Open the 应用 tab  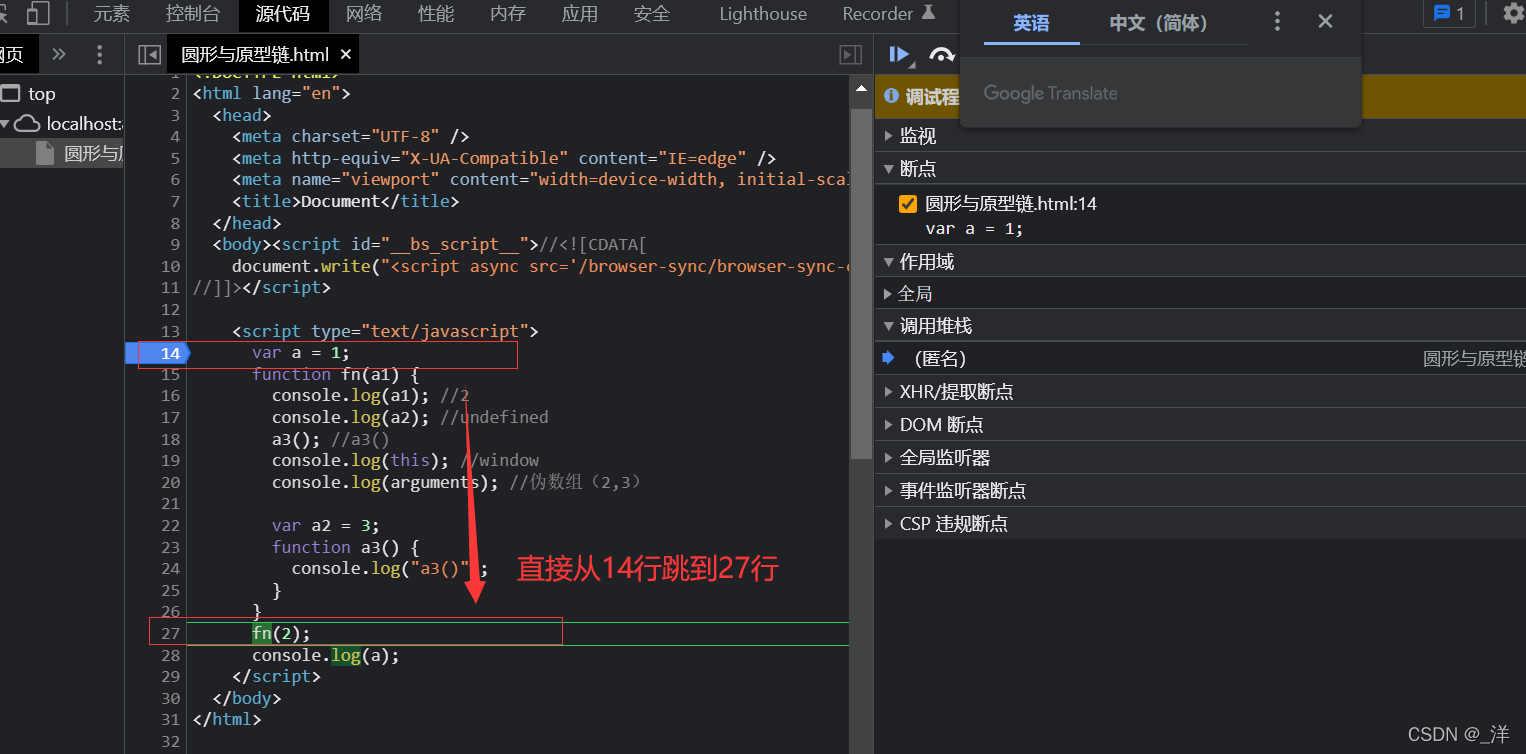580,14
